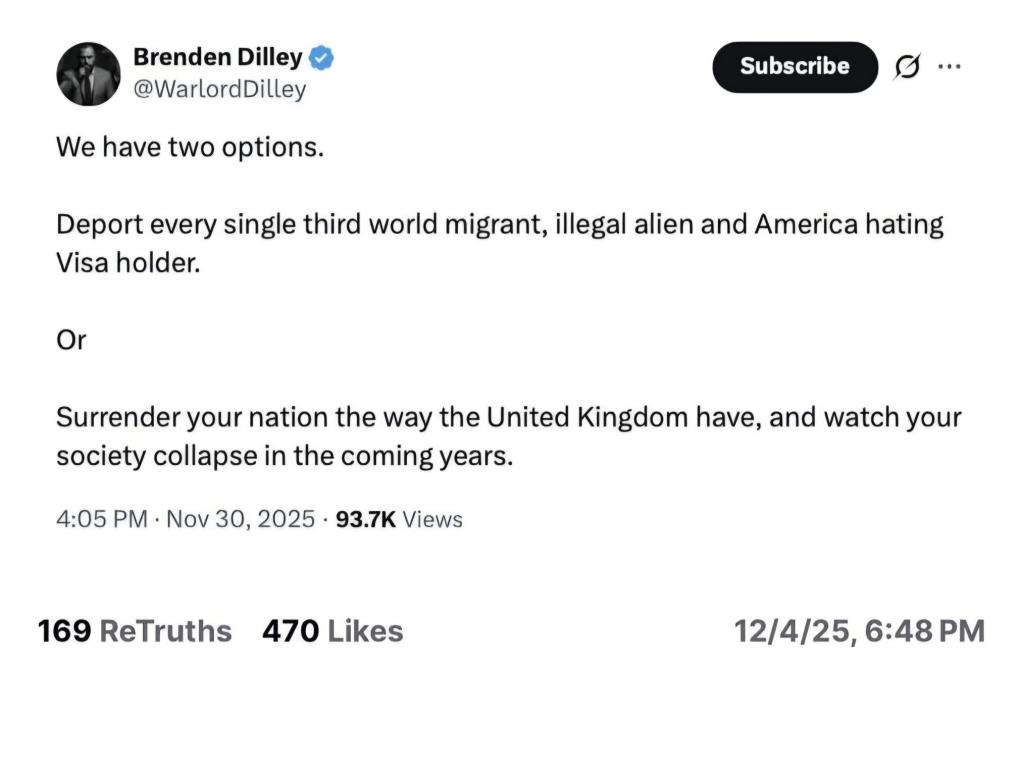The width and height of the screenshot is (1024, 768).
Task: Open the @WarlordDilley handle link
Action: (219, 89)
